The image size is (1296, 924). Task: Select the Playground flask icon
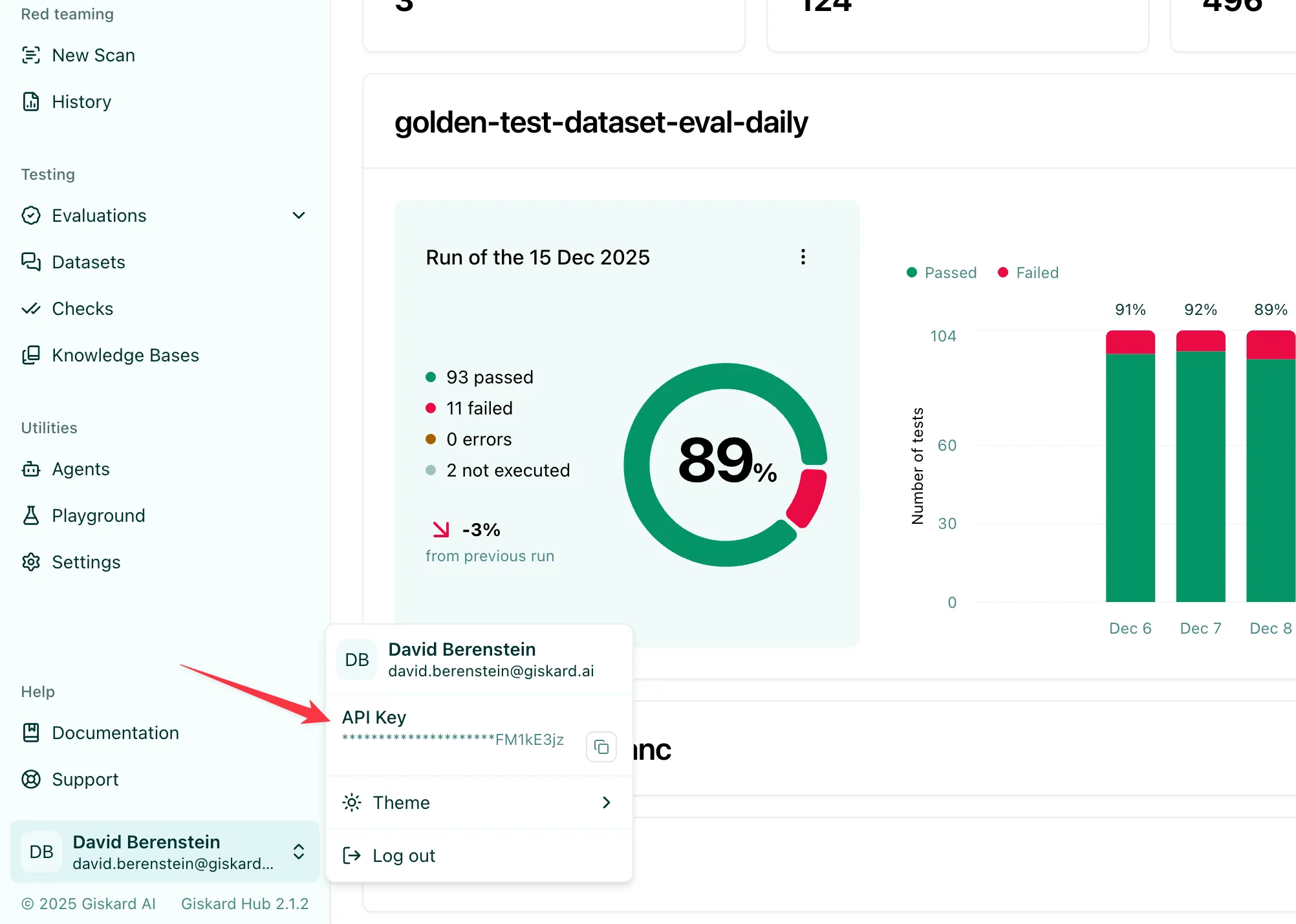coord(32,515)
